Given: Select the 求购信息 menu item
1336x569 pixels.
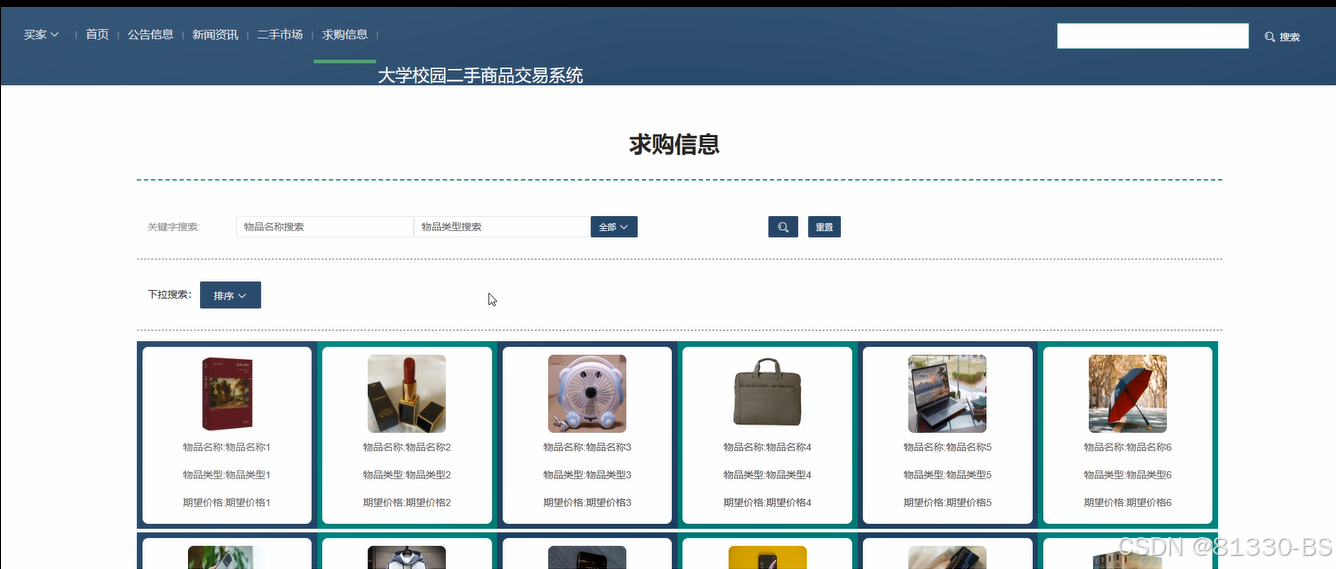Looking at the screenshot, I should coord(345,34).
